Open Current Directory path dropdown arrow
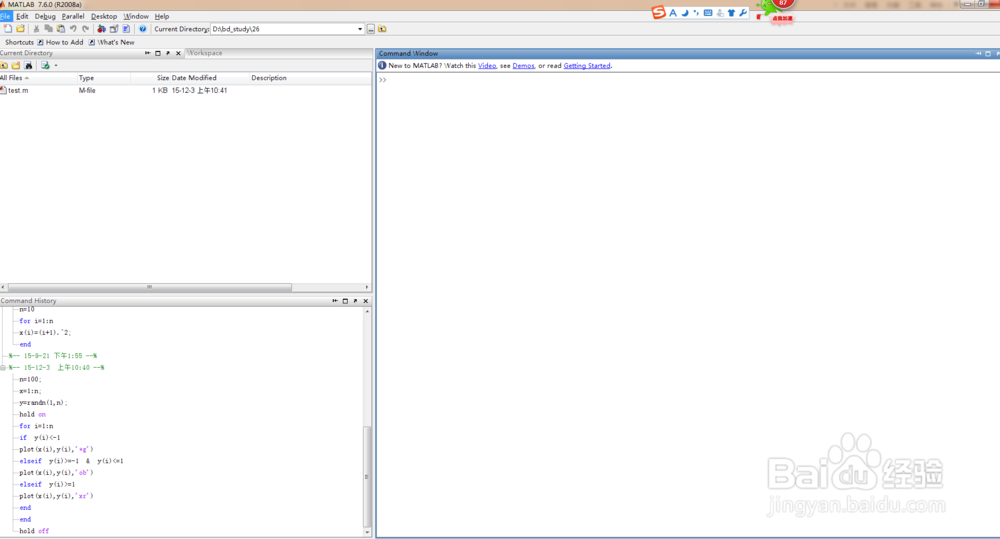1000x539 pixels. click(360, 29)
